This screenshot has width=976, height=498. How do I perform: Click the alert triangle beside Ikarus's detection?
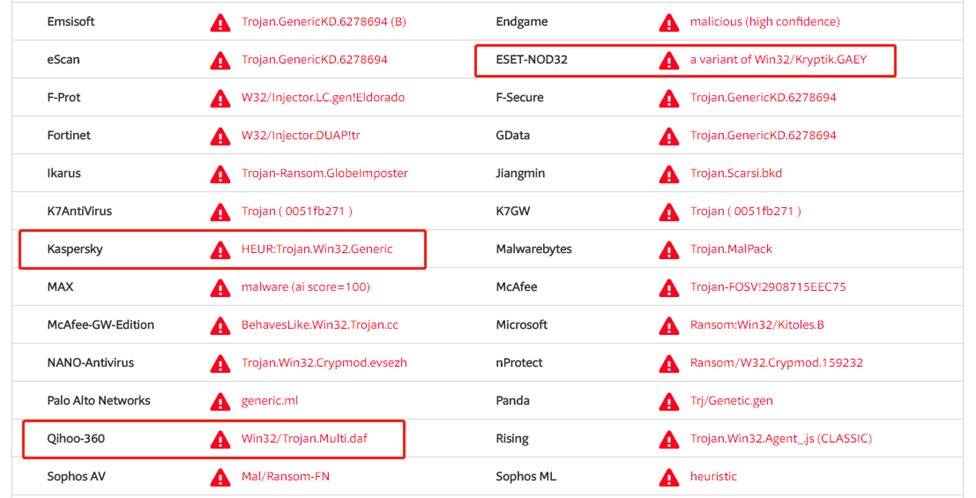coord(220,174)
